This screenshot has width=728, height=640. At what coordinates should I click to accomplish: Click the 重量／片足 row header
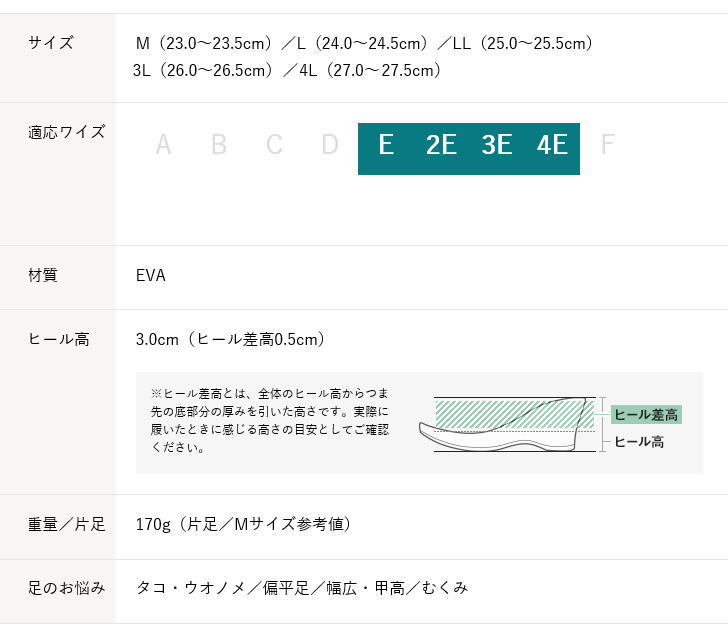pos(66,524)
